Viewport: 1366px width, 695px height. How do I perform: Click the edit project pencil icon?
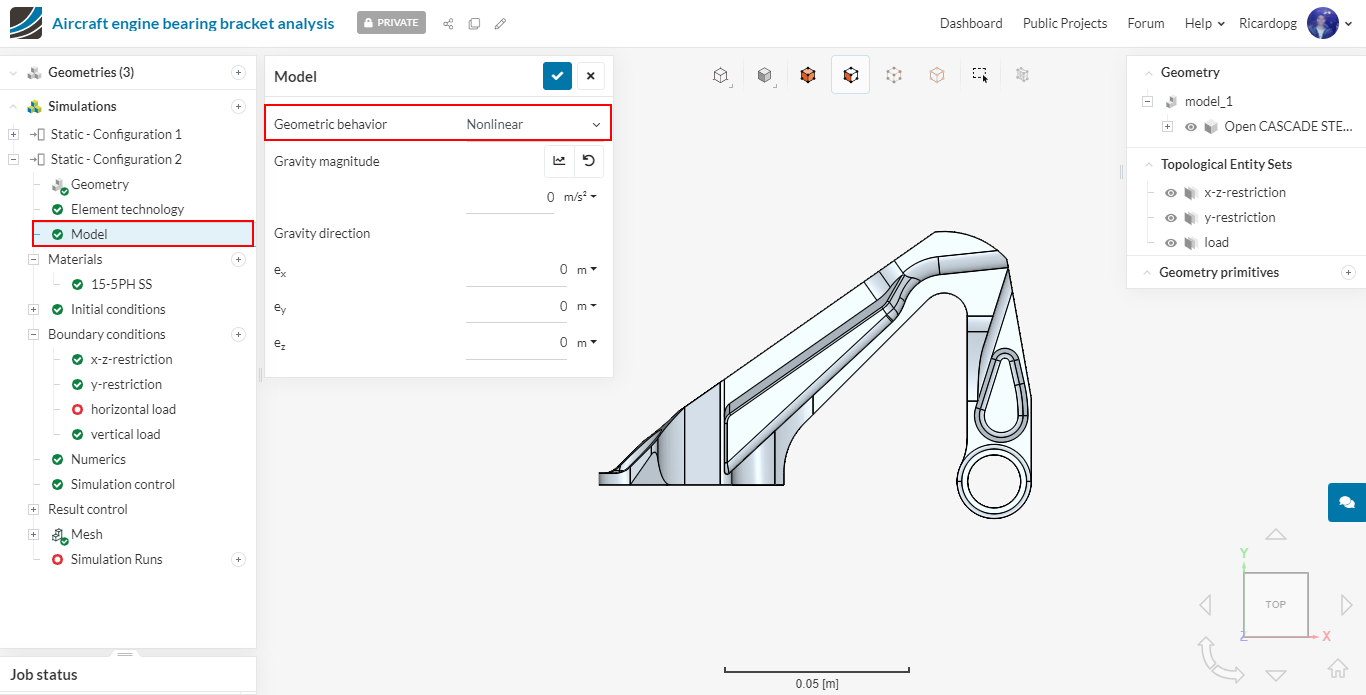pos(500,23)
